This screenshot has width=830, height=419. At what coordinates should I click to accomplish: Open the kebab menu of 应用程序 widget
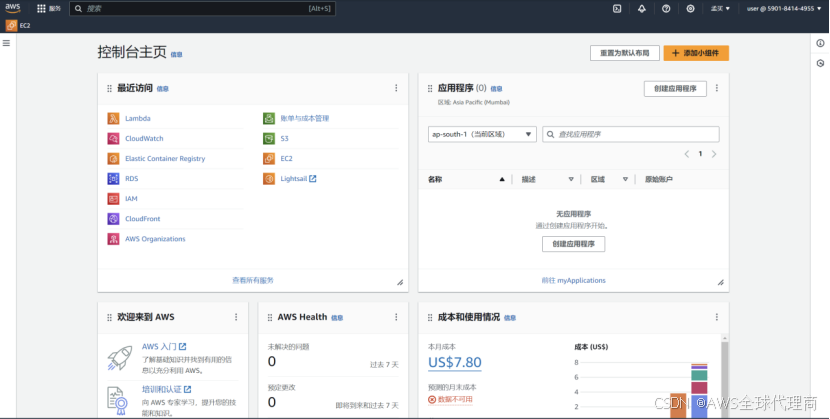point(717,88)
